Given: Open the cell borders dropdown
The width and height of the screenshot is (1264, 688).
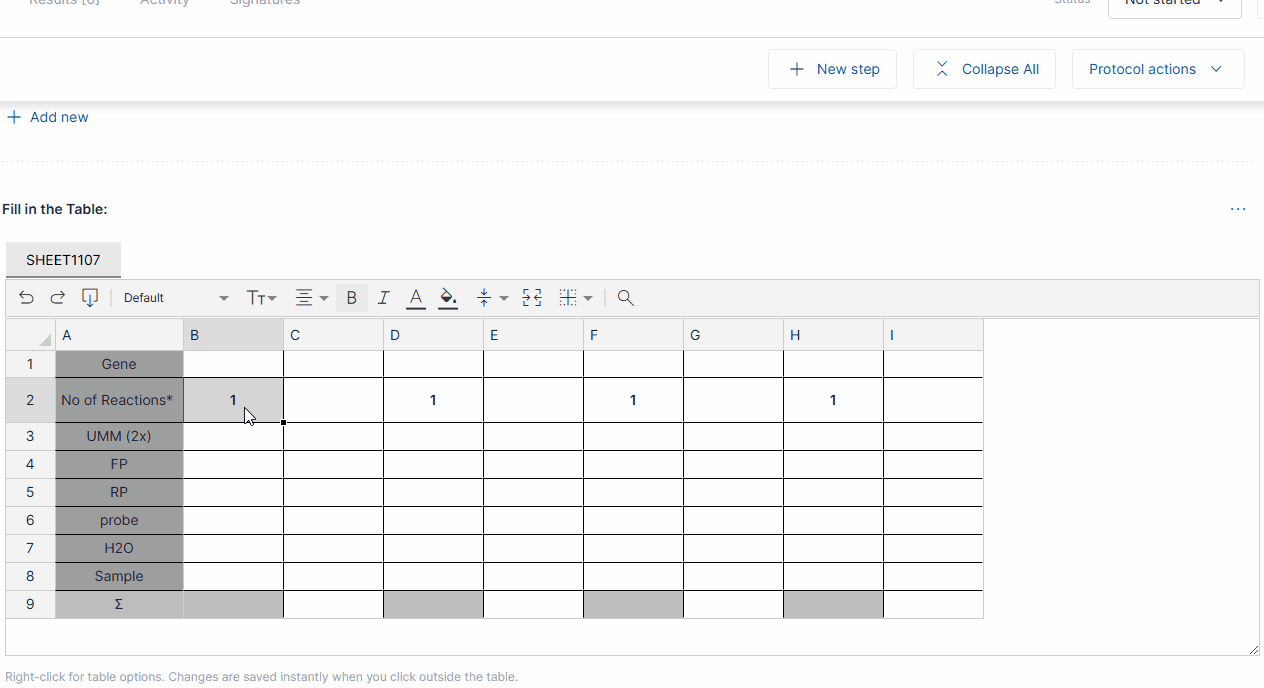Looking at the screenshot, I should [x=576, y=298].
